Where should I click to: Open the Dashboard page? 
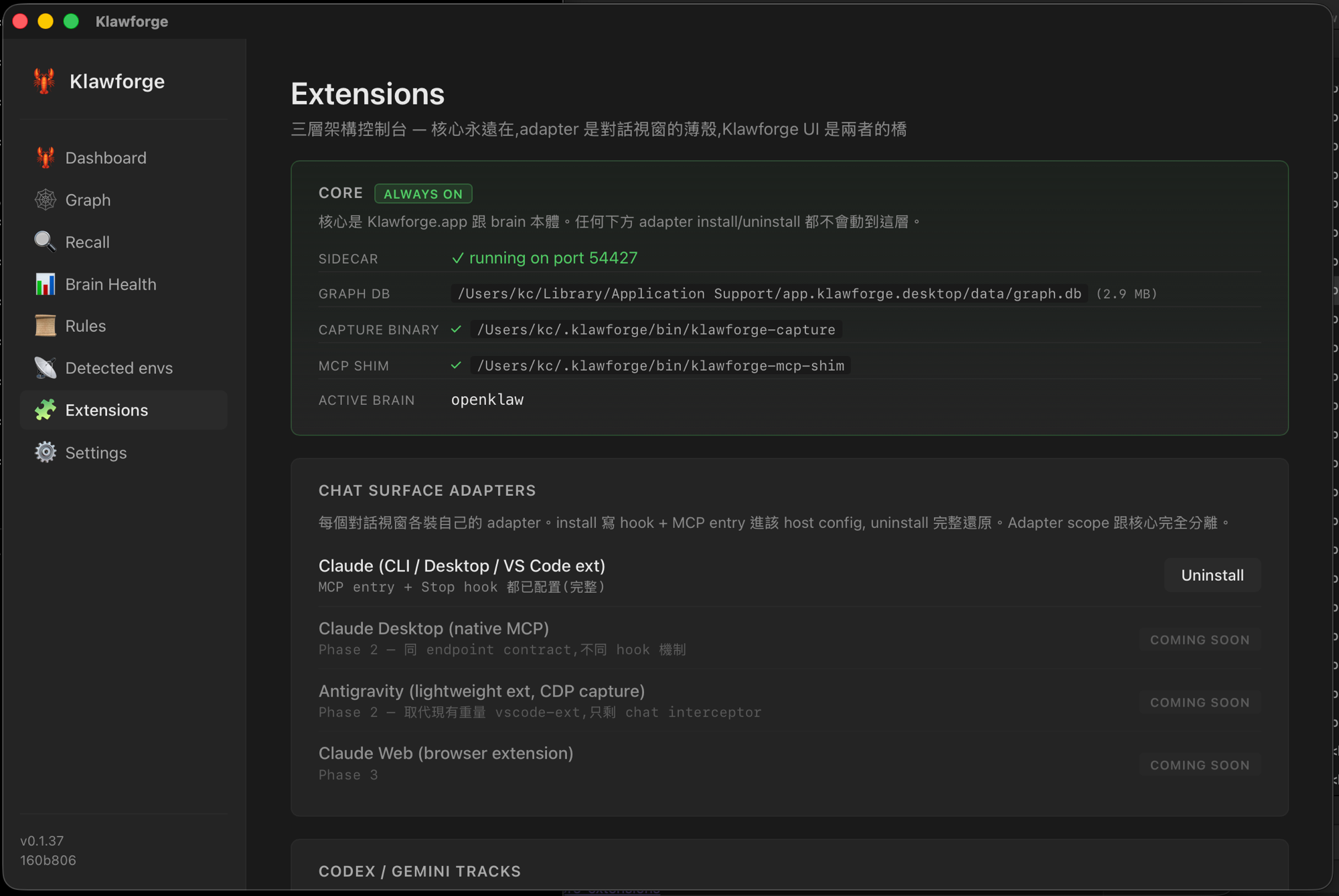tap(124, 158)
